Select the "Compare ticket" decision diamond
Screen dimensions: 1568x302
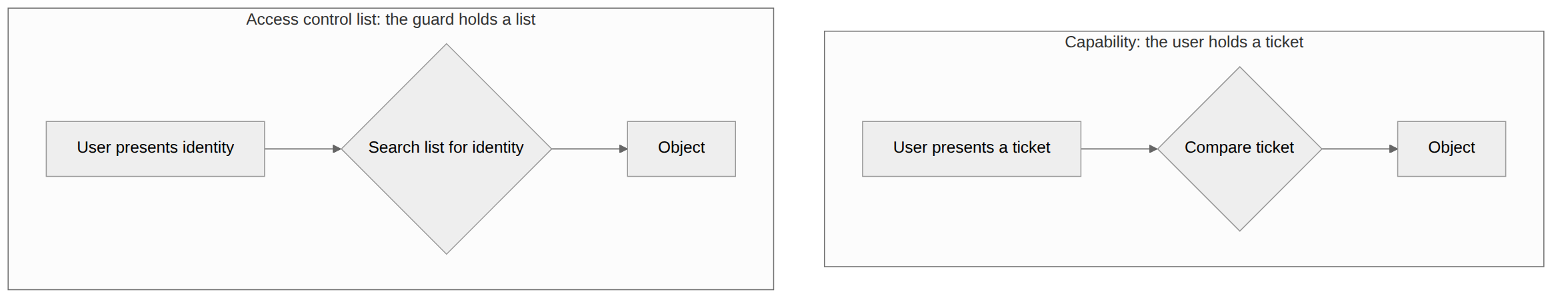(x=1239, y=149)
